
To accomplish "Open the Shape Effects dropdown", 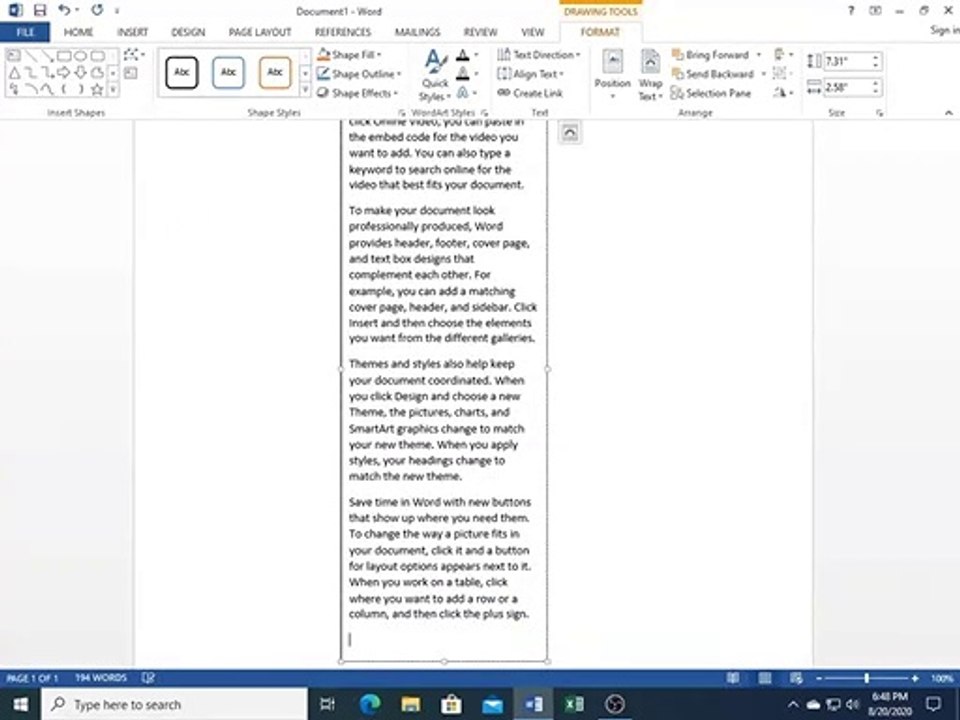I will tap(357, 93).
